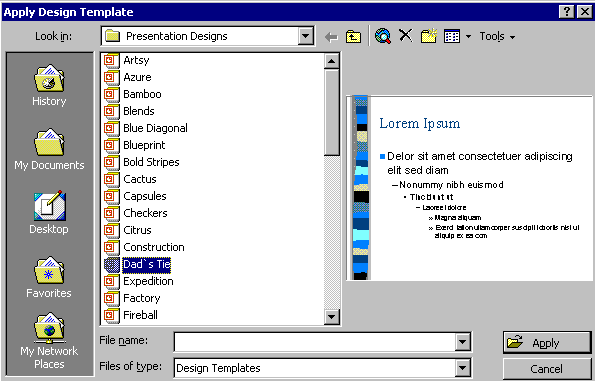Click the Cancel button
This screenshot has width=595, height=381.
547,368
